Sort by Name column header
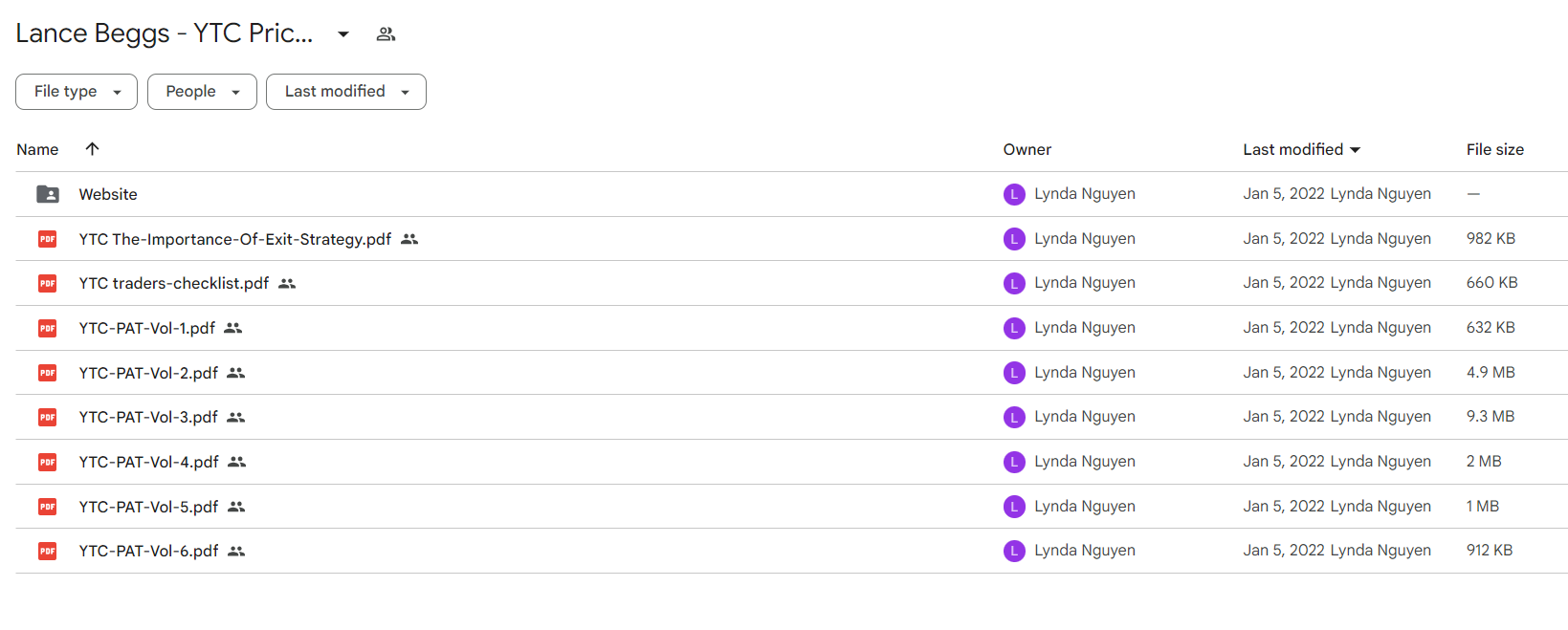This screenshot has height=630, width=1568. (x=37, y=149)
